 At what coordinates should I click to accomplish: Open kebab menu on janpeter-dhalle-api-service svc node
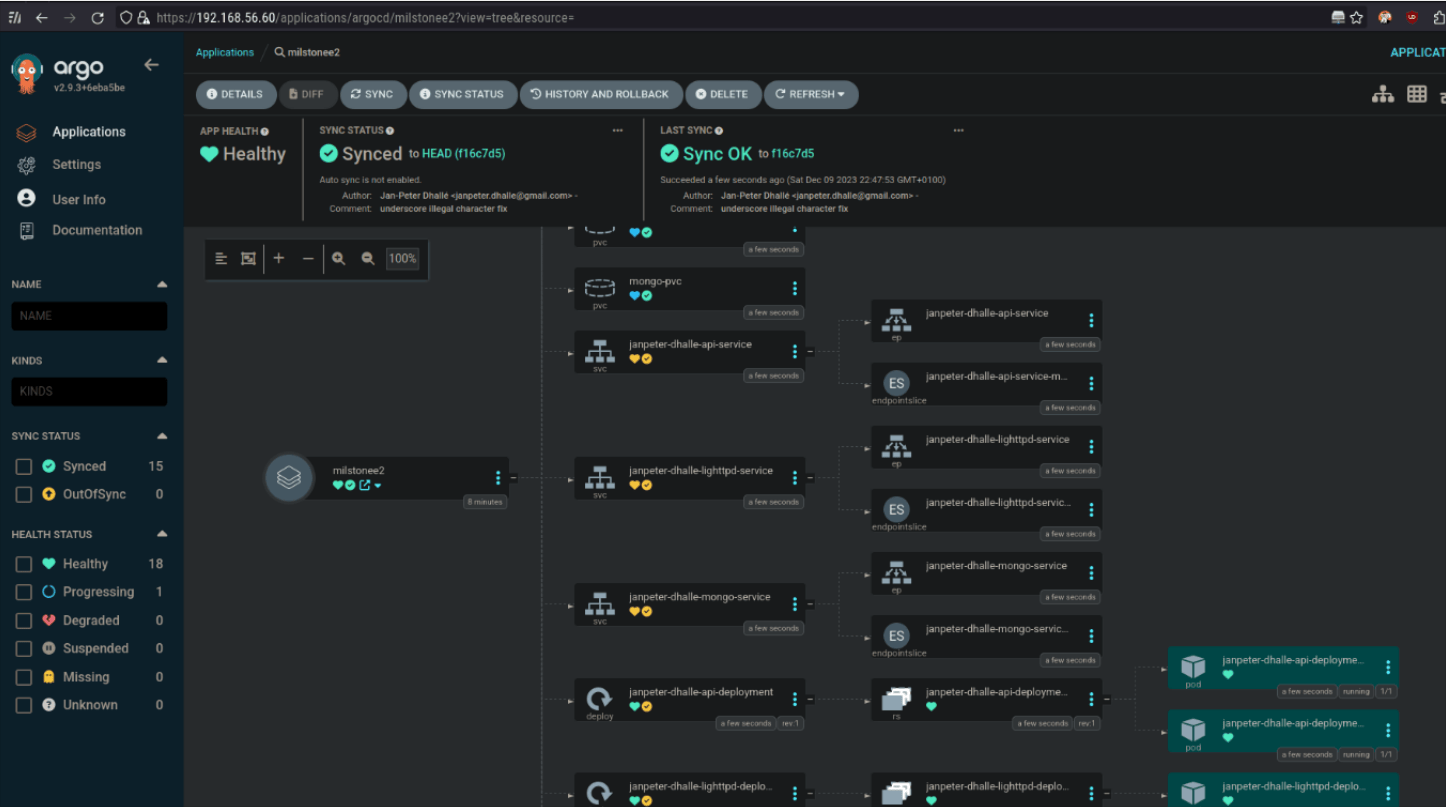coord(795,351)
